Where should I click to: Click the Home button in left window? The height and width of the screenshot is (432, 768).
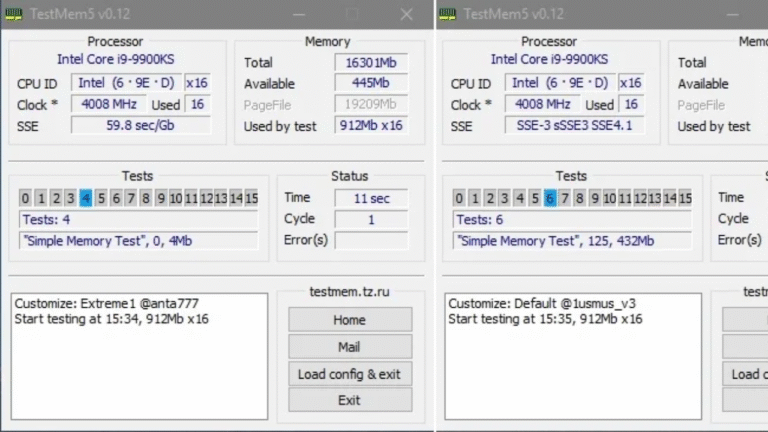click(x=350, y=320)
